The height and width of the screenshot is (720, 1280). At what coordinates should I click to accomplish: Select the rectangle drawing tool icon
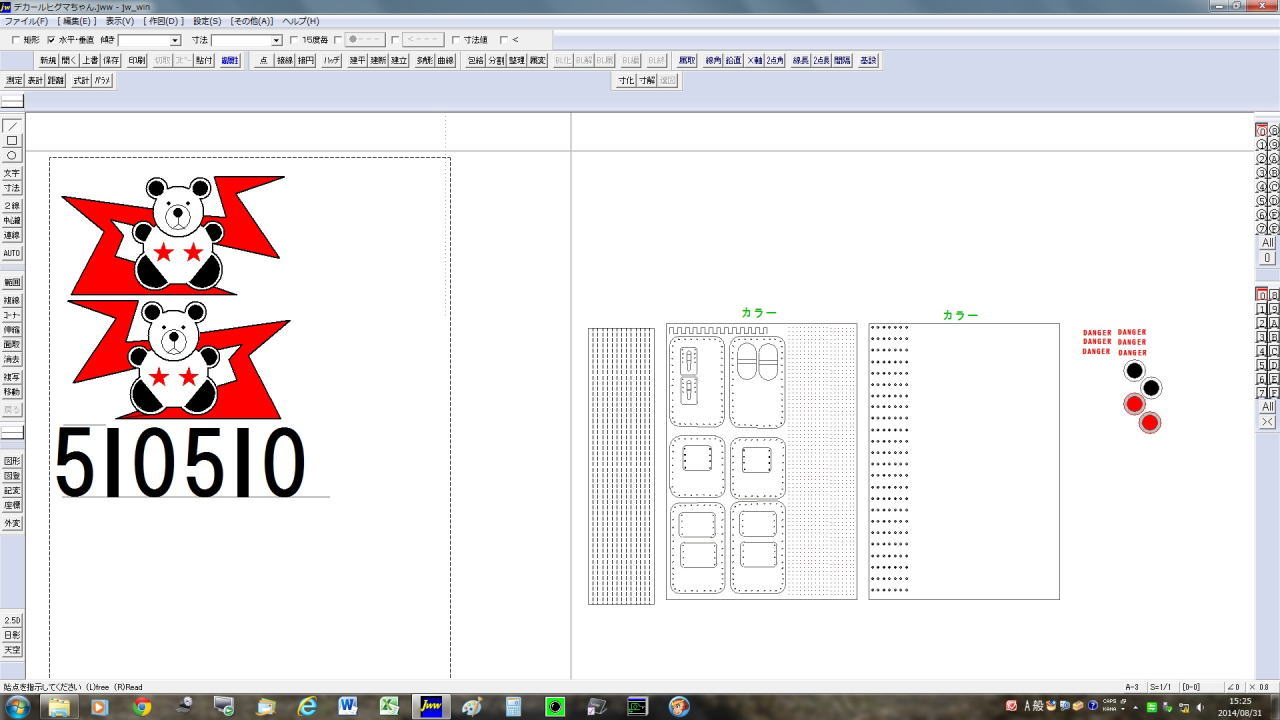tap(12, 141)
